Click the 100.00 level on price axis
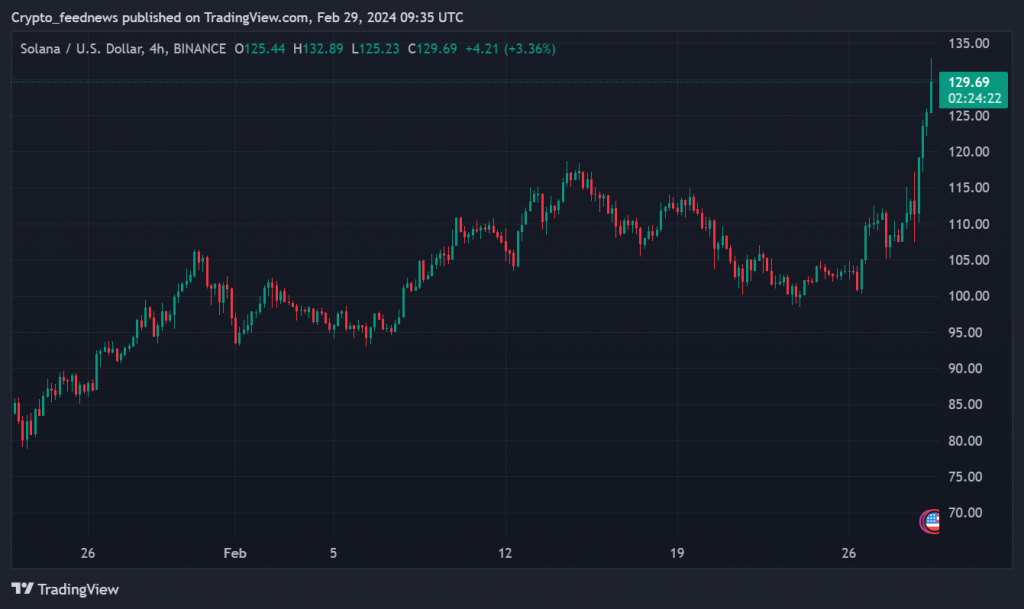1024x609 pixels. pyautogui.click(x=968, y=296)
